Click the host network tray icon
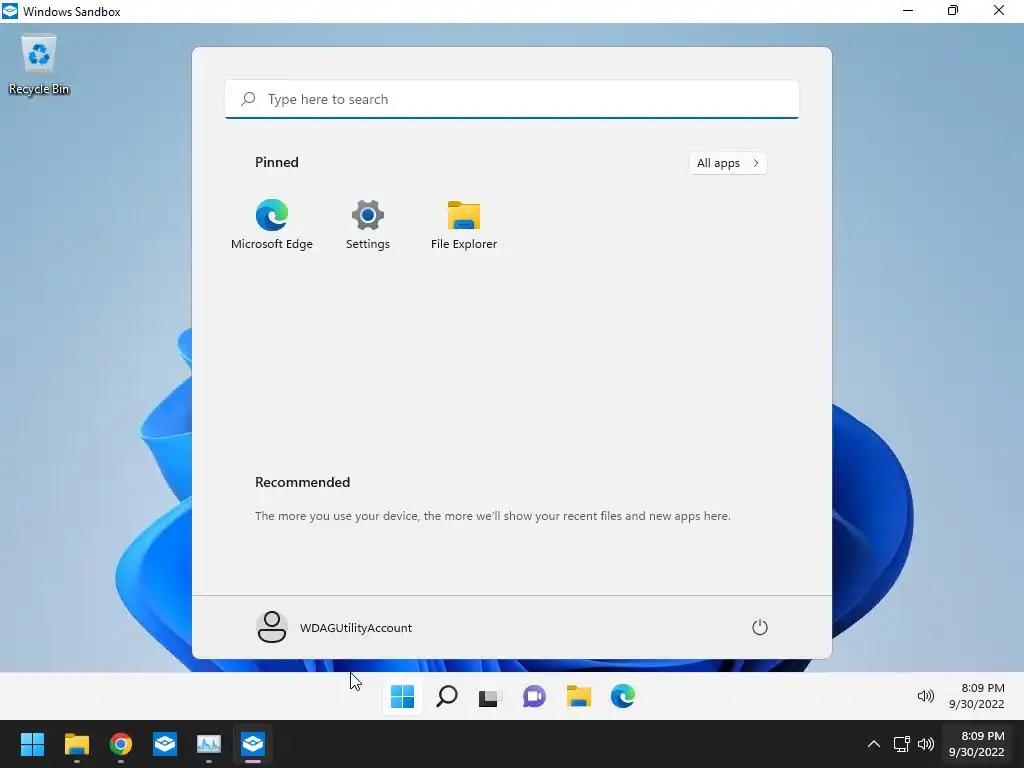This screenshot has width=1024, height=768. click(x=901, y=744)
